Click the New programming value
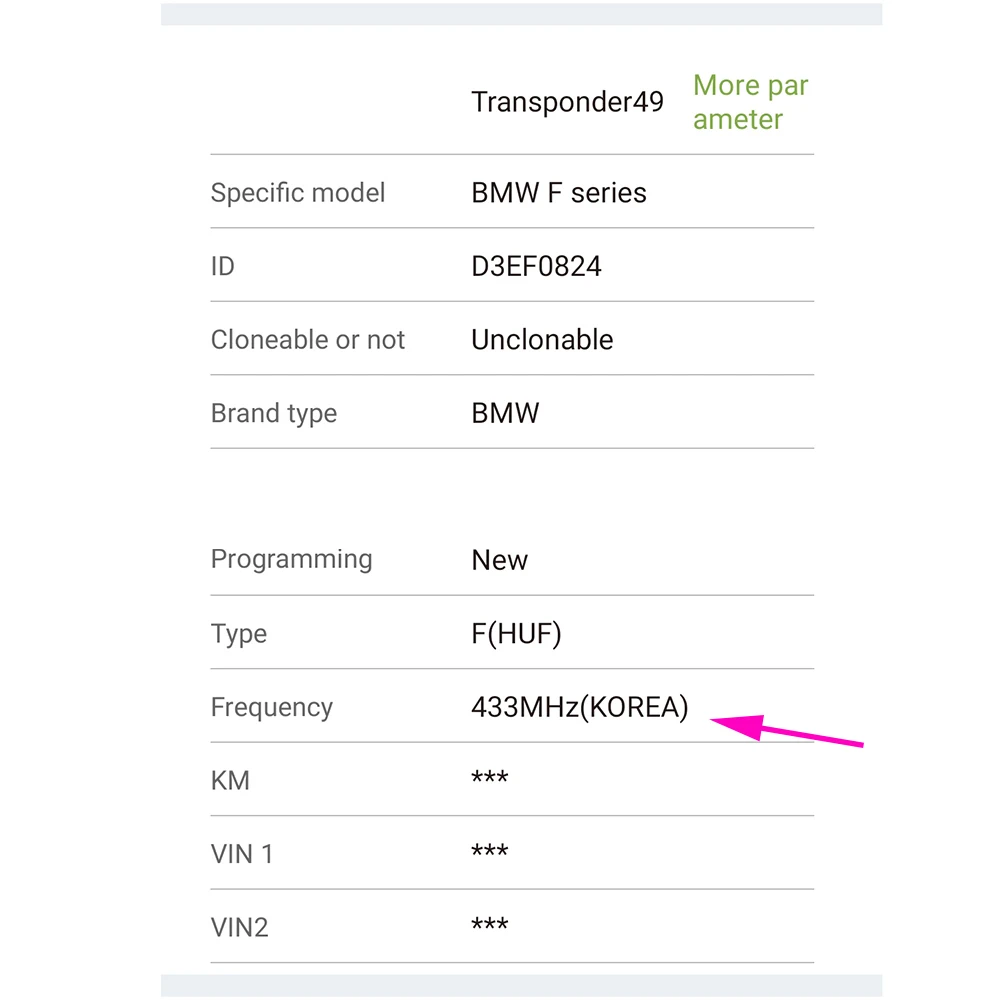Screen dimensions: 1000x1000 pyautogui.click(x=500, y=560)
